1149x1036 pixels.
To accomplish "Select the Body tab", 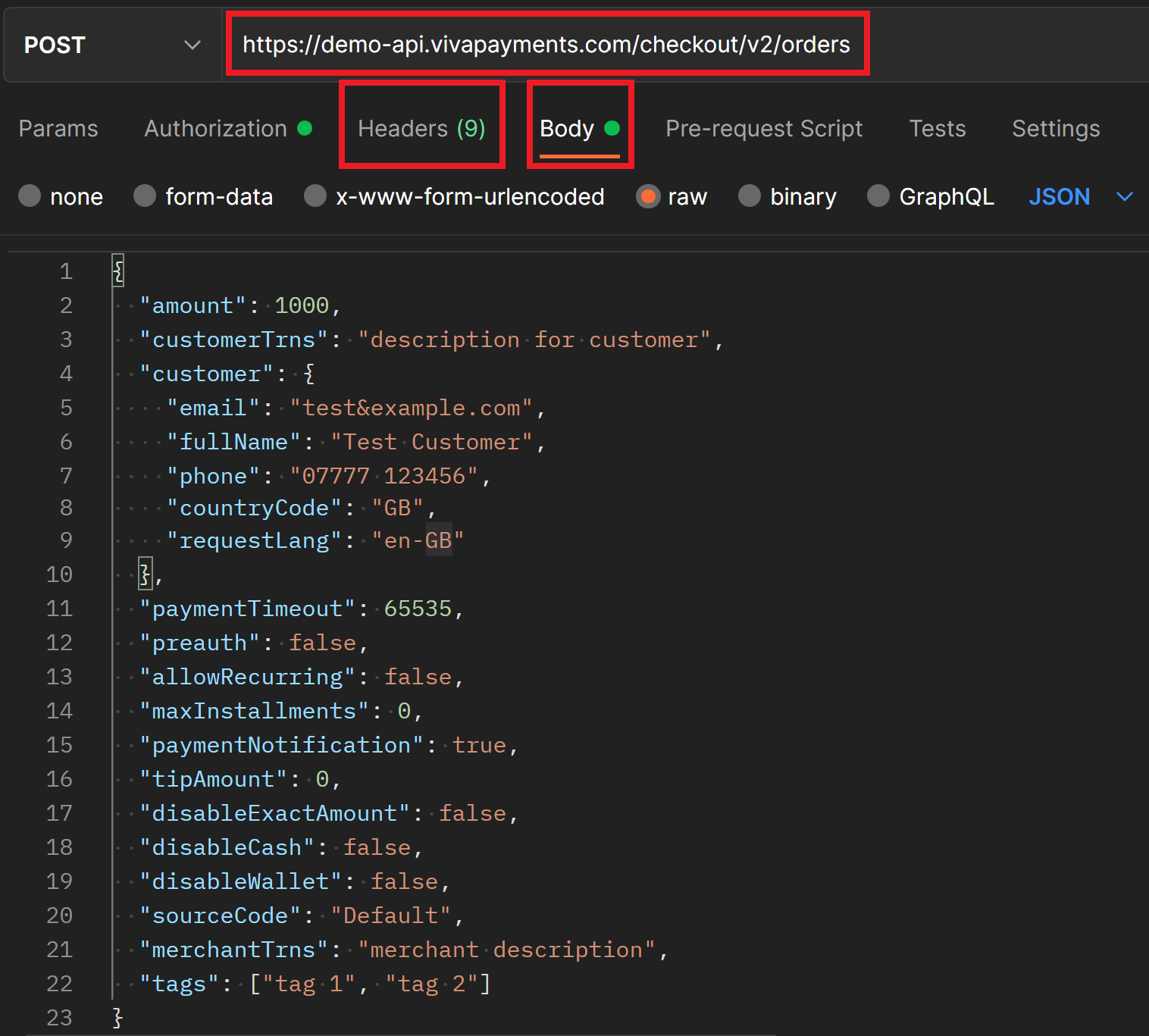I will (580, 129).
